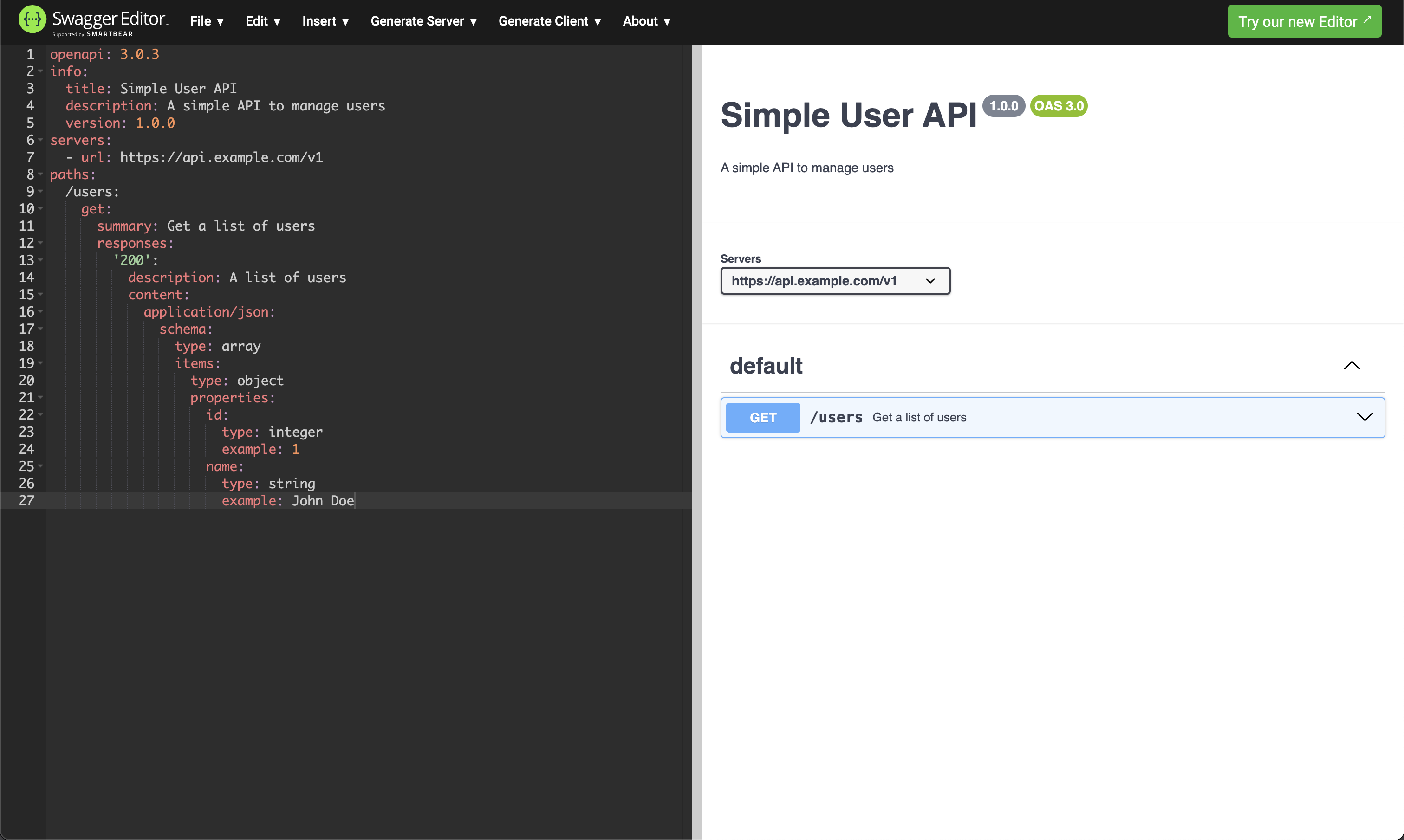Screen dimensions: 1404x840
Task: Click 'summary: Get a list of users' line
Action: point(206,226)
